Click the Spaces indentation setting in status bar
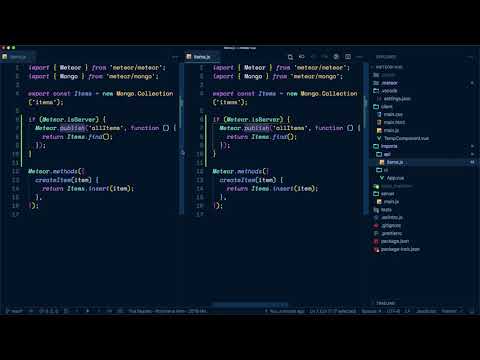Screen dimensions: 480x360 371,311
